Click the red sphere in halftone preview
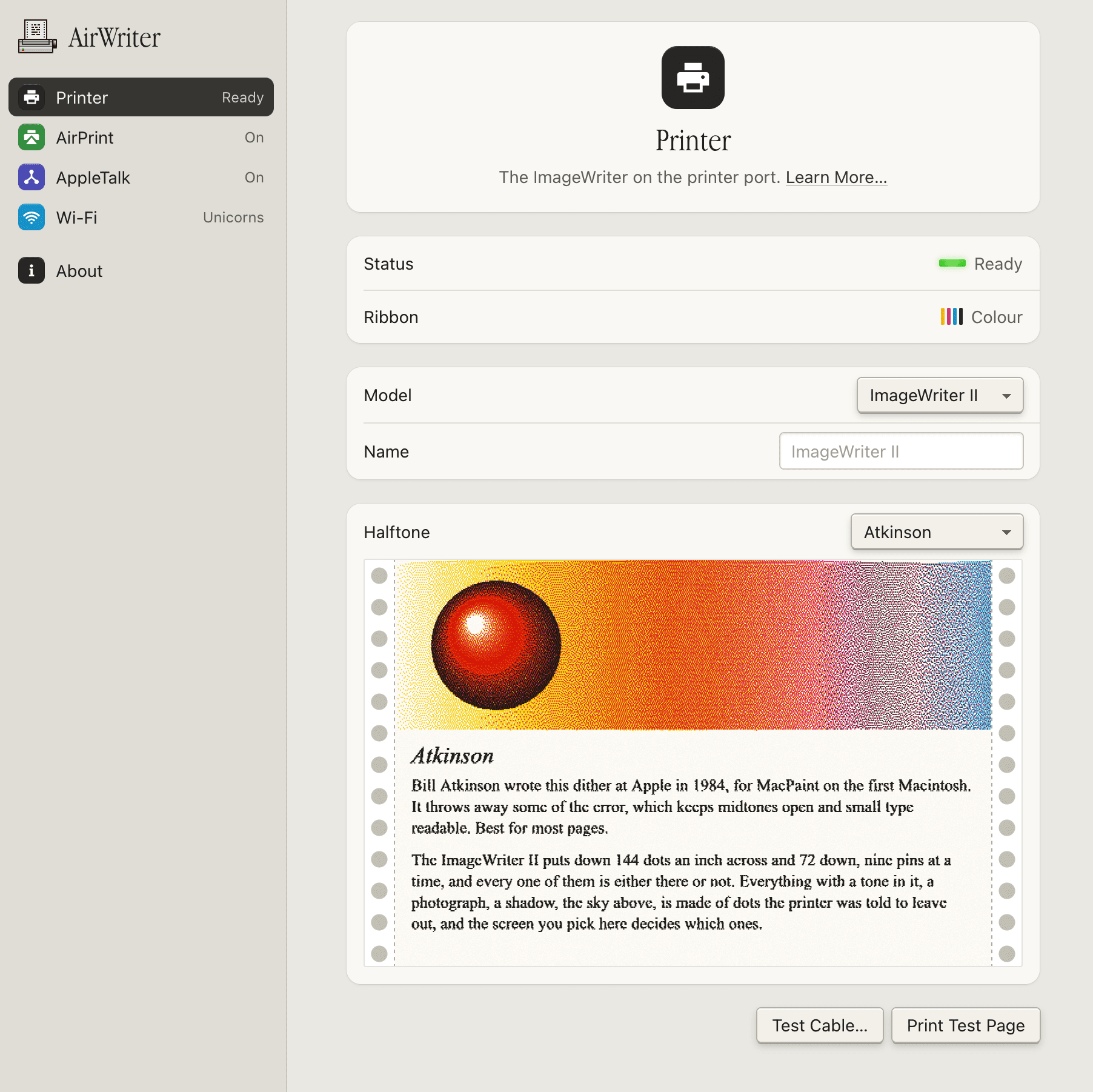 (496, 645)
